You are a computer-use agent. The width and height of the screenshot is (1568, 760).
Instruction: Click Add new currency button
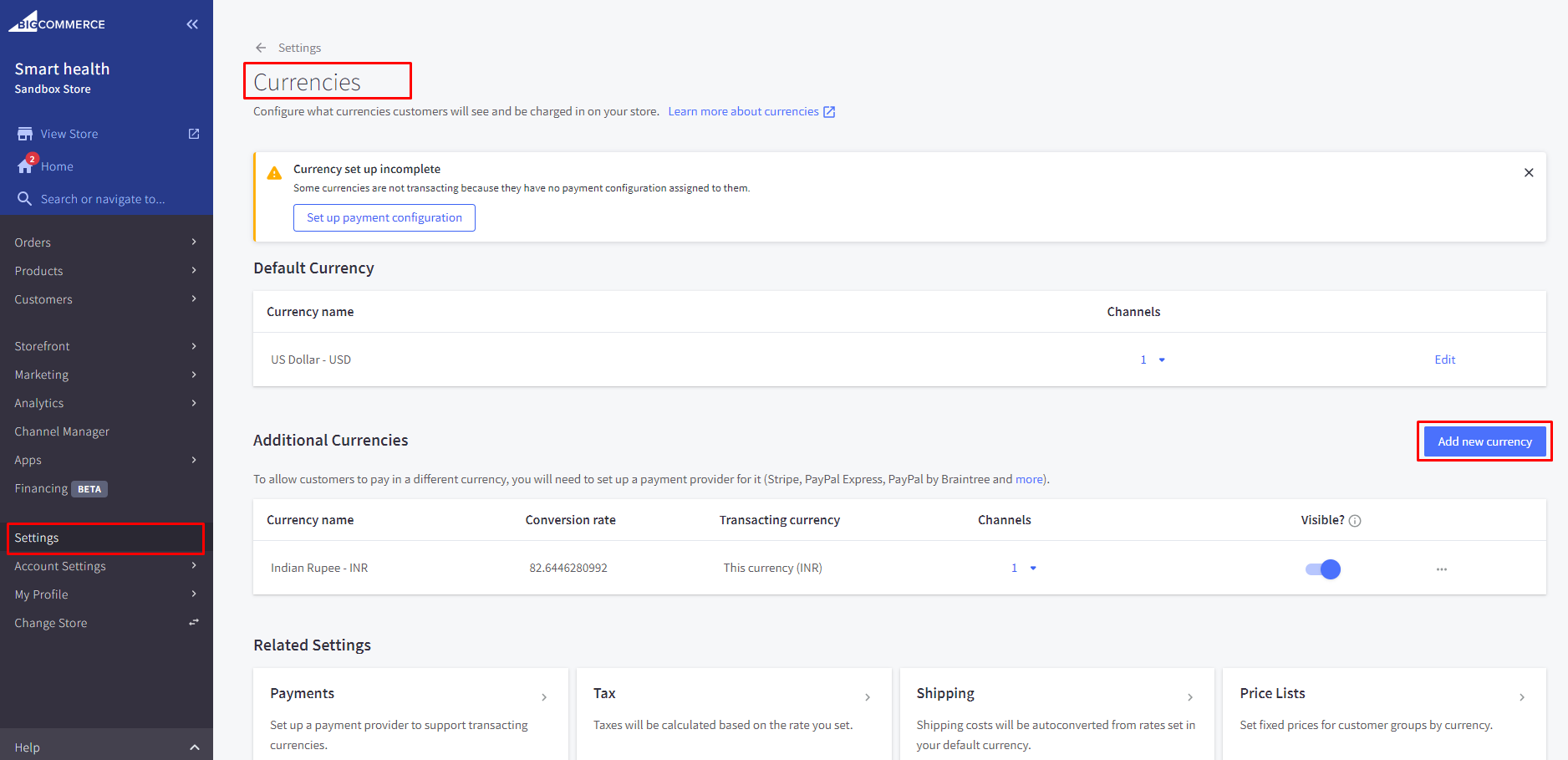[x=1484, y=441]
